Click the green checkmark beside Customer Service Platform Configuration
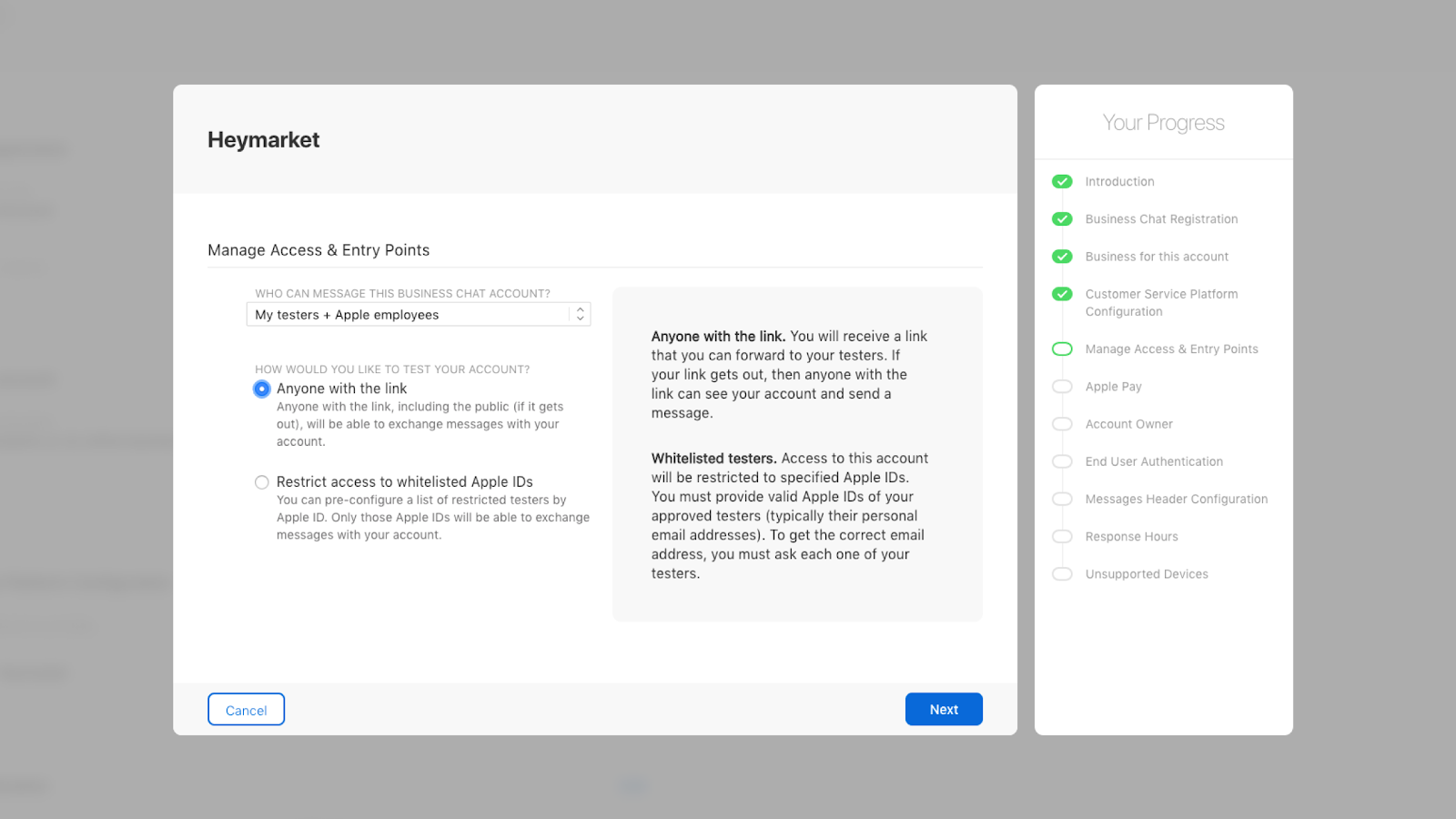 click(1062, 294)
